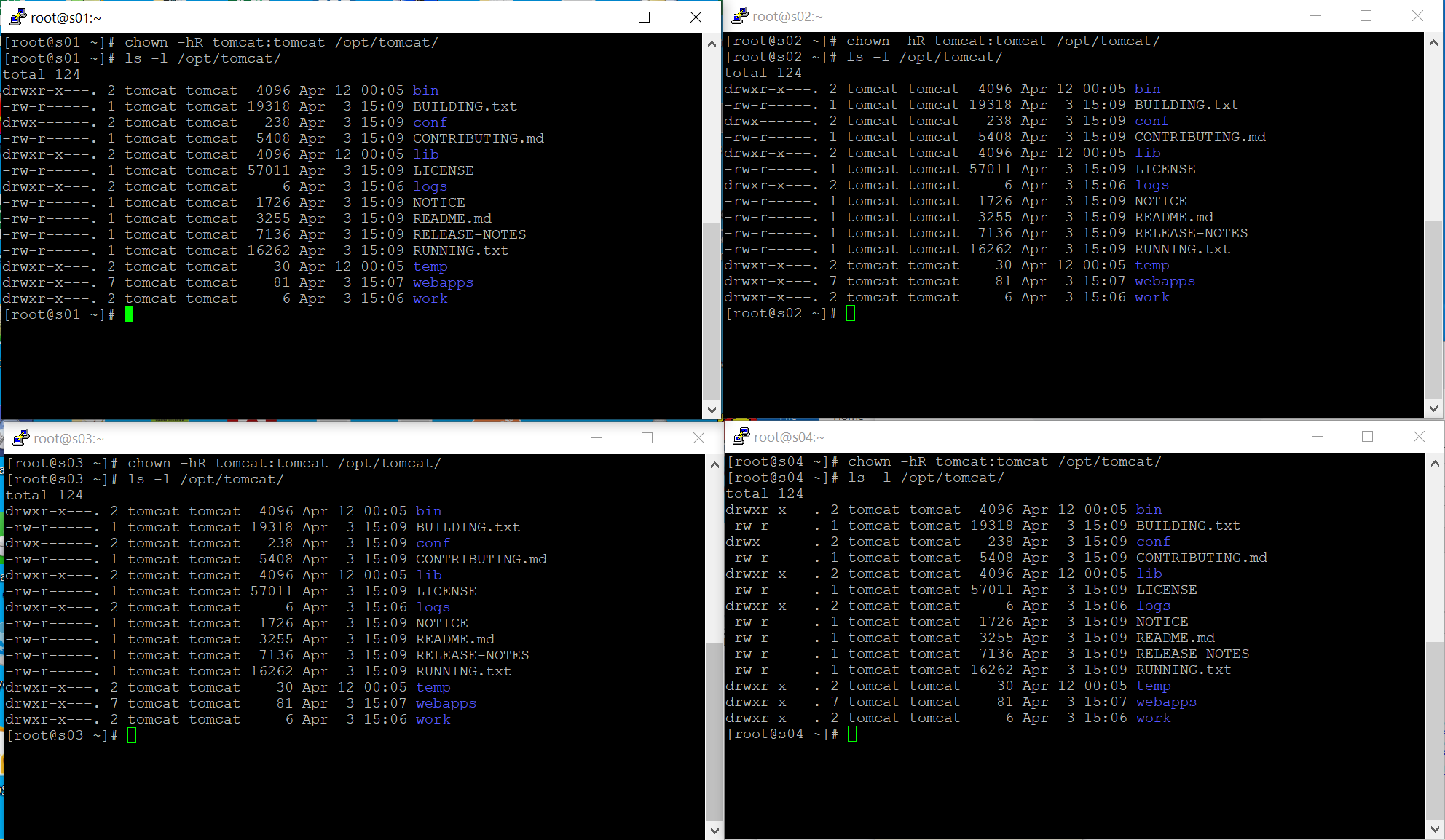Click scroll down arrow in s01 terminal
Image resolution: width=1445 pixels, height=840 pixels.
point(712,410)
